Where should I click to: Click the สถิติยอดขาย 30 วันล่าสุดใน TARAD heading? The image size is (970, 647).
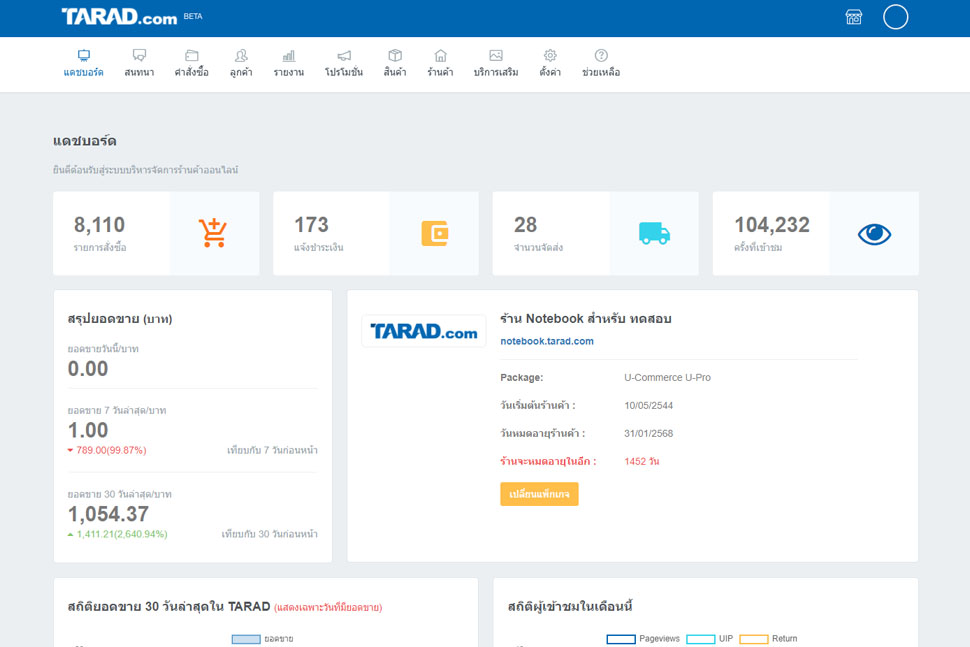(169, 607)
